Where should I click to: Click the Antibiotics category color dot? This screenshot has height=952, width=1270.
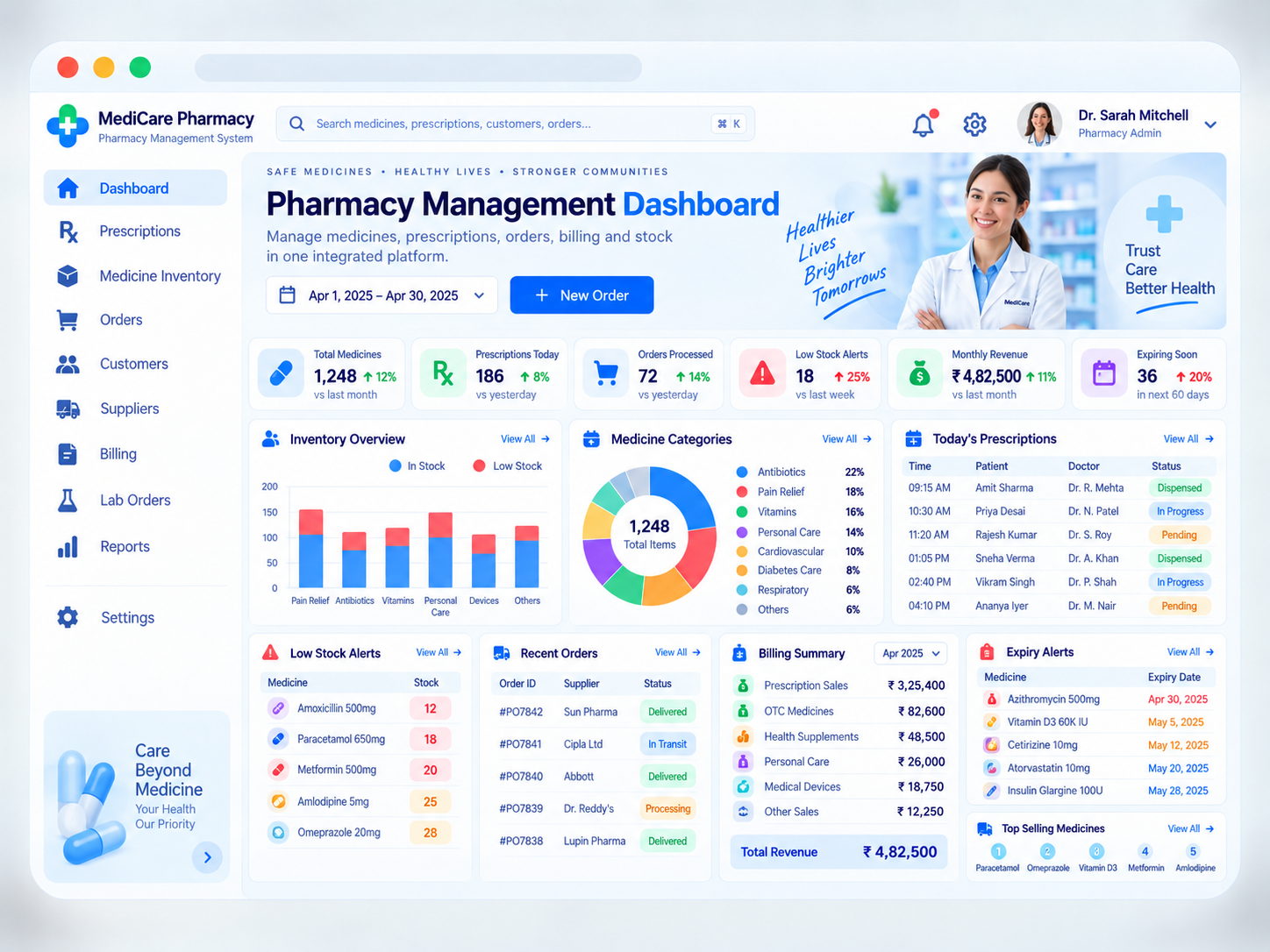(x=742, y=472)
